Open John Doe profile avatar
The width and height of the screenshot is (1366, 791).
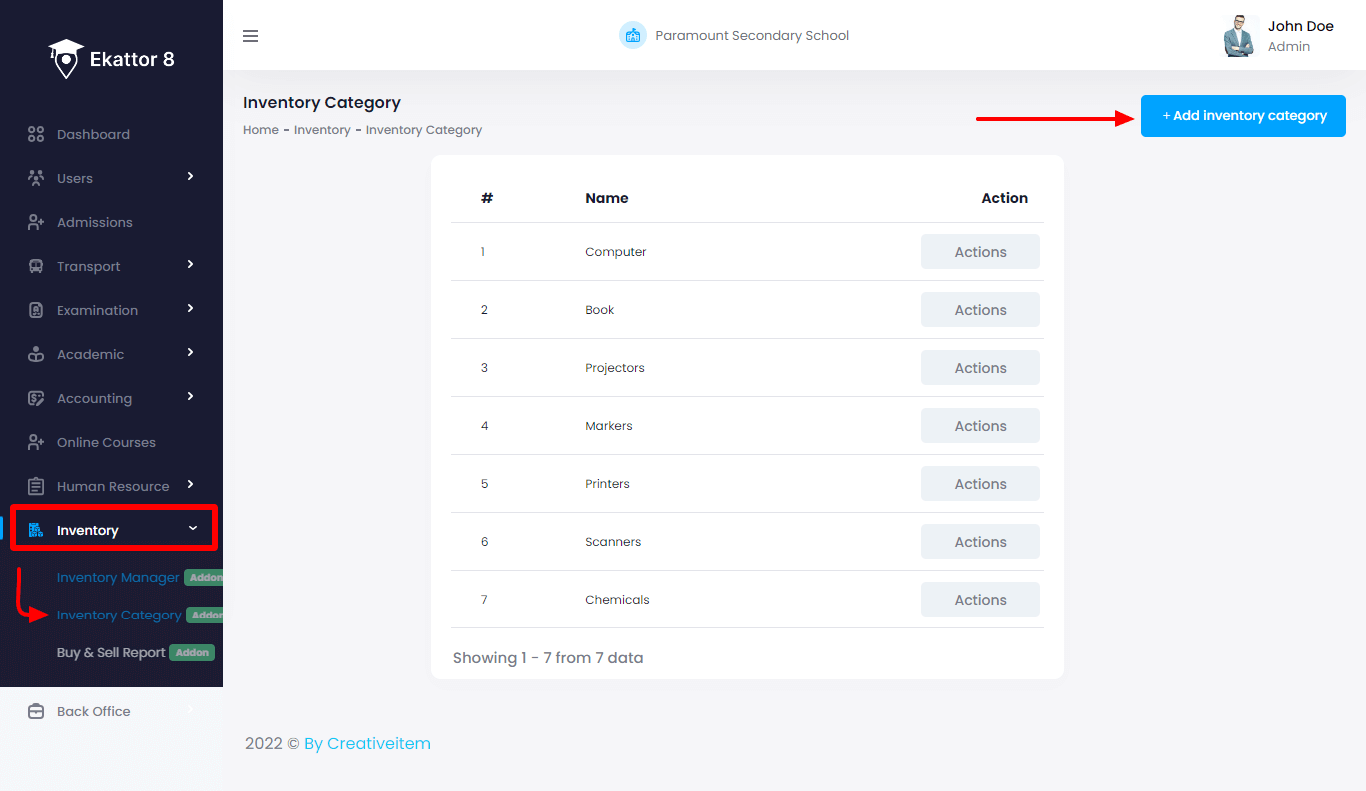[1240, 36]
